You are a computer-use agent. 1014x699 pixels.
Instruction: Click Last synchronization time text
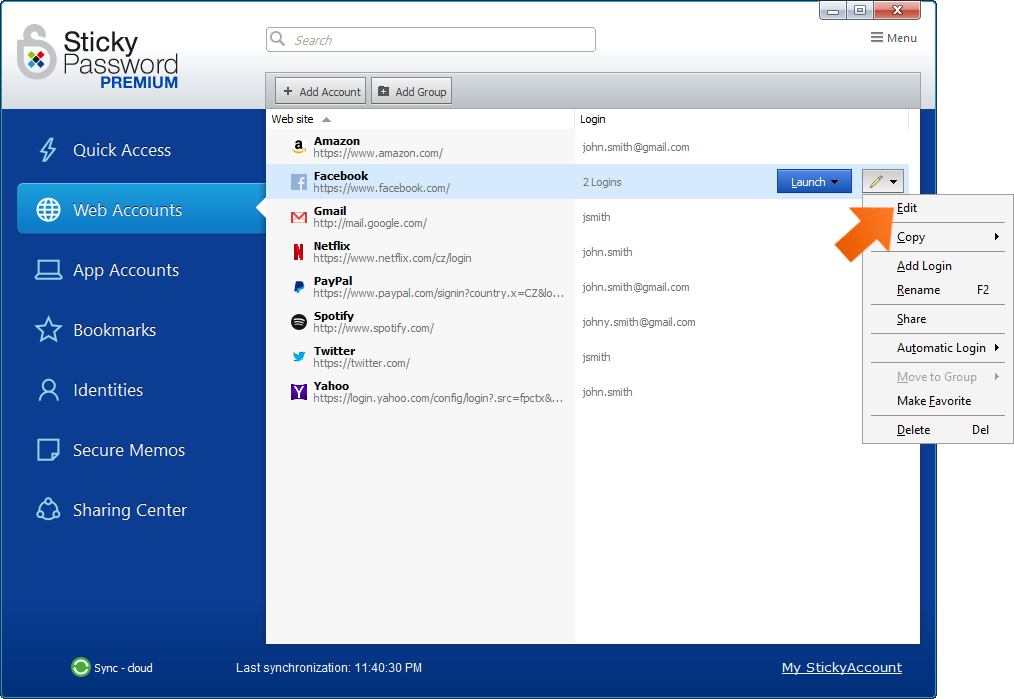[x=329, y=667]
